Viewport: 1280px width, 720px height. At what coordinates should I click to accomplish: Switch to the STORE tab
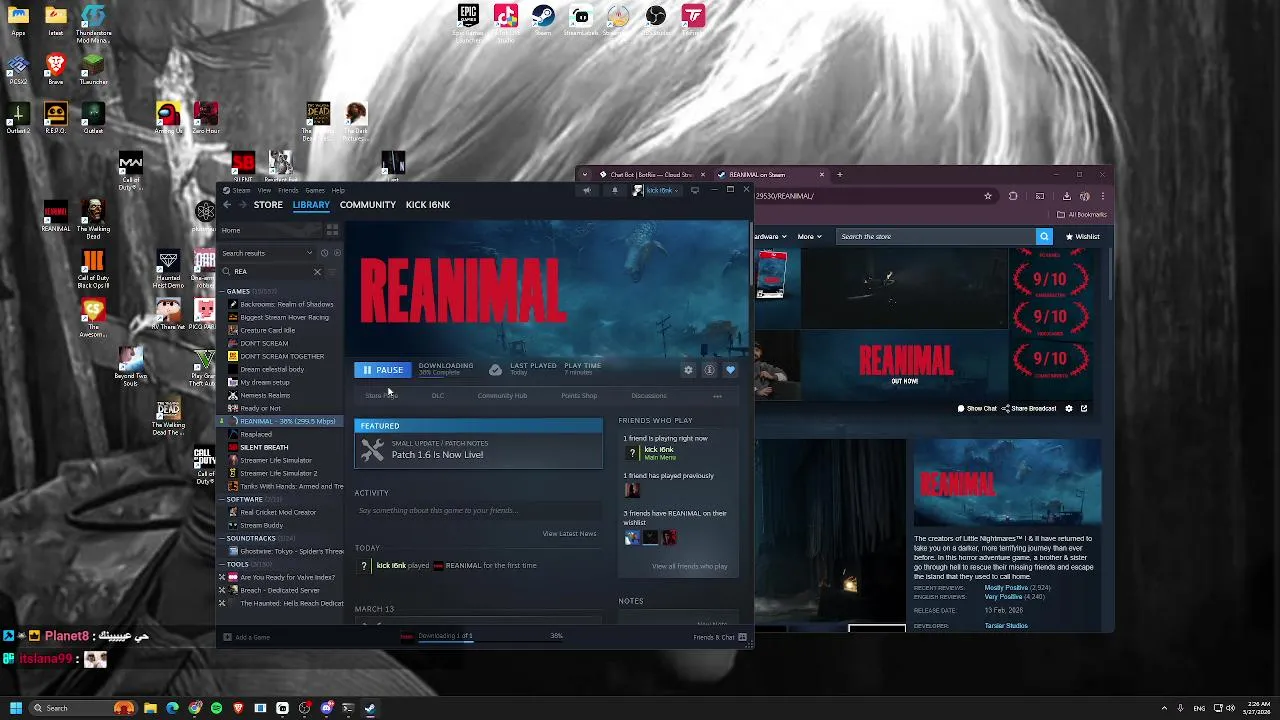268,205
